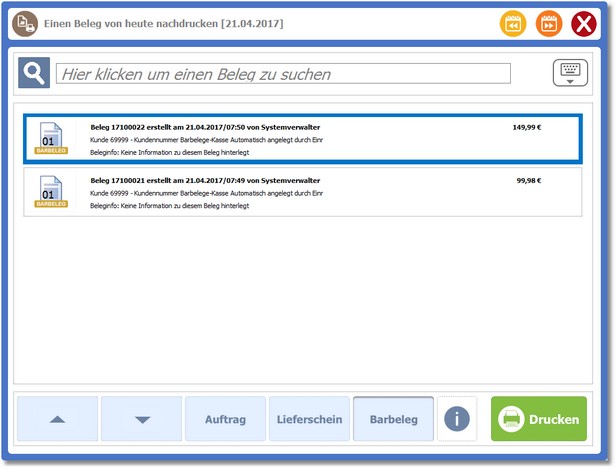Focus the 'Hier klicken um einen Beleg' search field
This screenshot has height=469, width=616.
(283, 74)
